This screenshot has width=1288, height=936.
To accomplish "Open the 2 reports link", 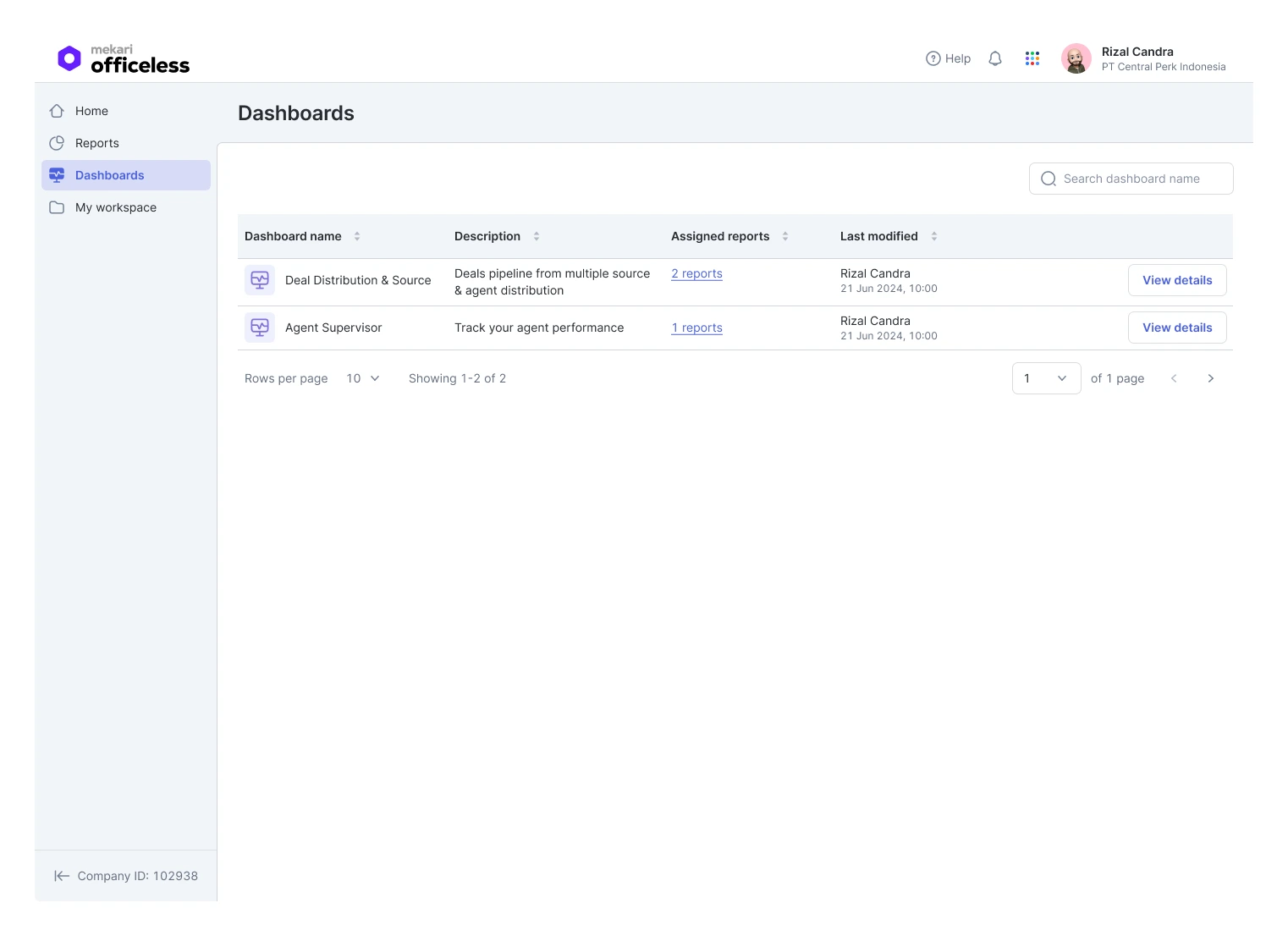I will click(x=696, y=273).
